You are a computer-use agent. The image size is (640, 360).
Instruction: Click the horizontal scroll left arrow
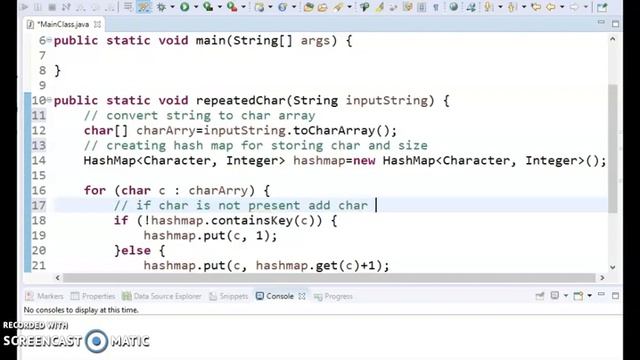point(58,278)
